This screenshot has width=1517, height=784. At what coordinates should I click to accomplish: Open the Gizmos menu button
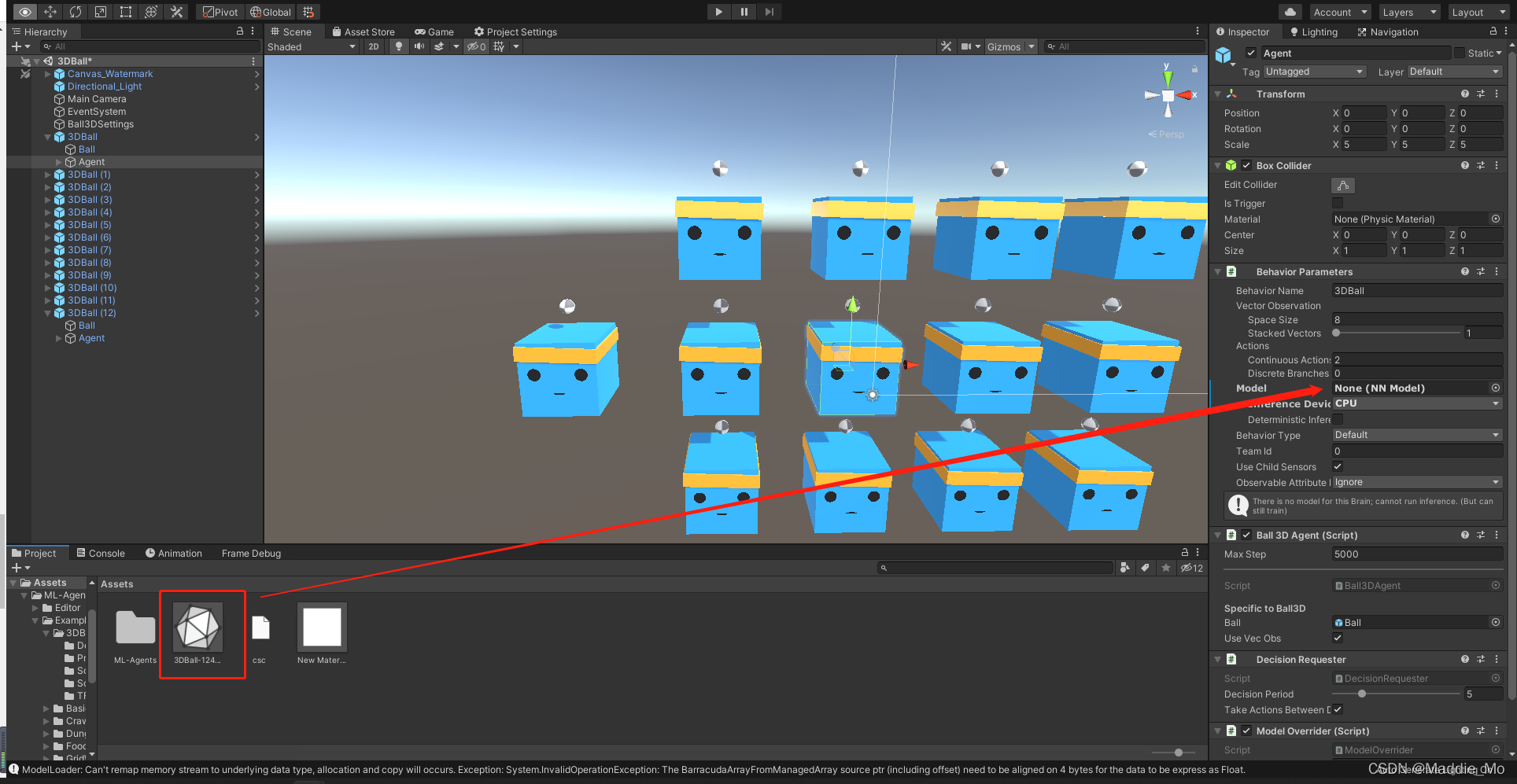(x=1004, y=46)
